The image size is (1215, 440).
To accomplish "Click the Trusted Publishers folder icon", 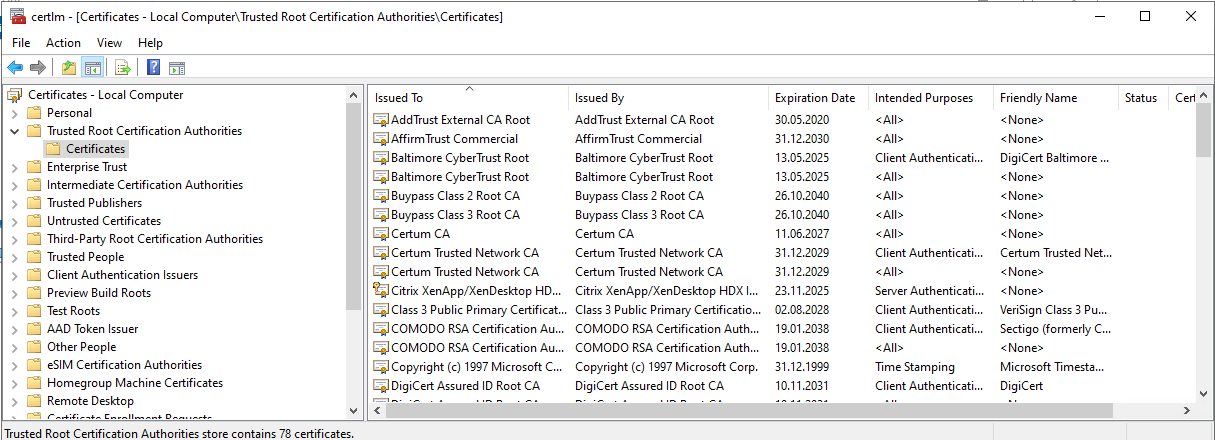I will [x=34, y=203].
